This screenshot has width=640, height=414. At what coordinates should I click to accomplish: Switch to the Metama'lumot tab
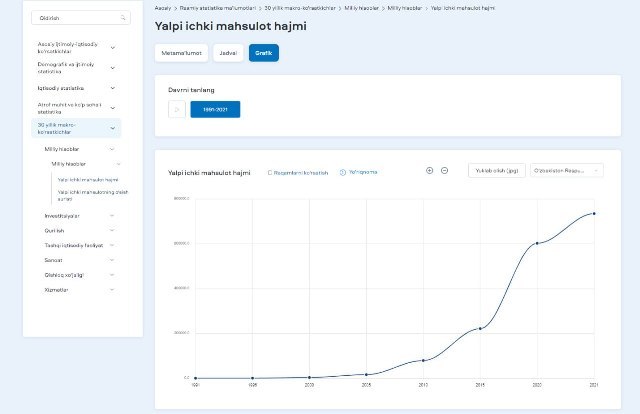point(181,53)
